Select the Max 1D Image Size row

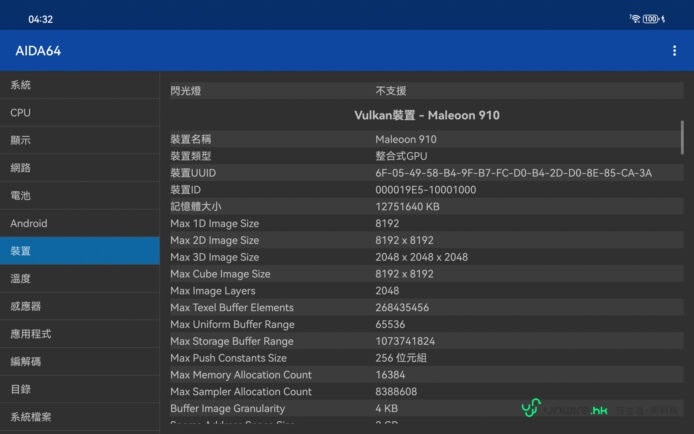(x=427, y=223)
